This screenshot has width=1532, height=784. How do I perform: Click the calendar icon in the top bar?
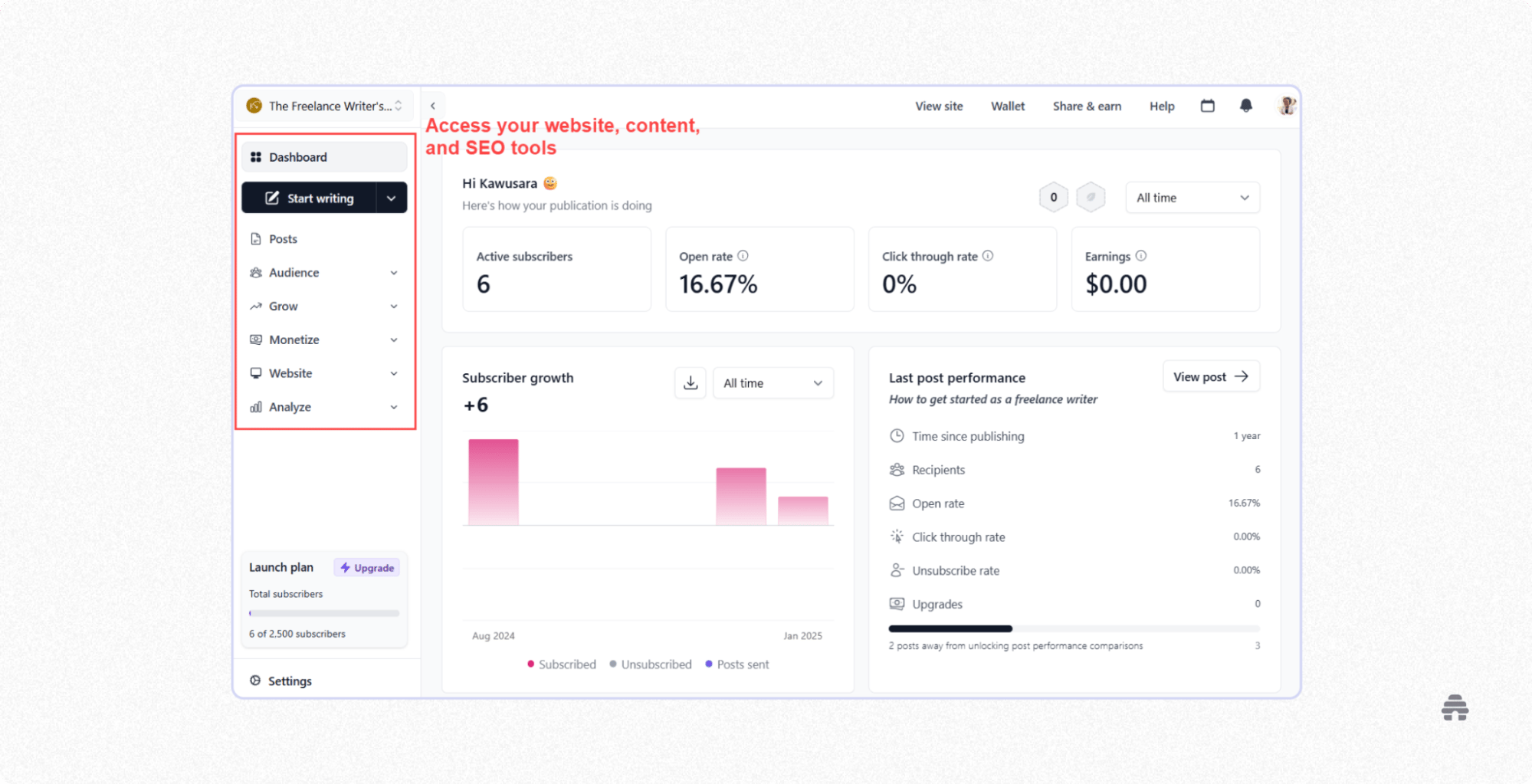(1208, 106)
